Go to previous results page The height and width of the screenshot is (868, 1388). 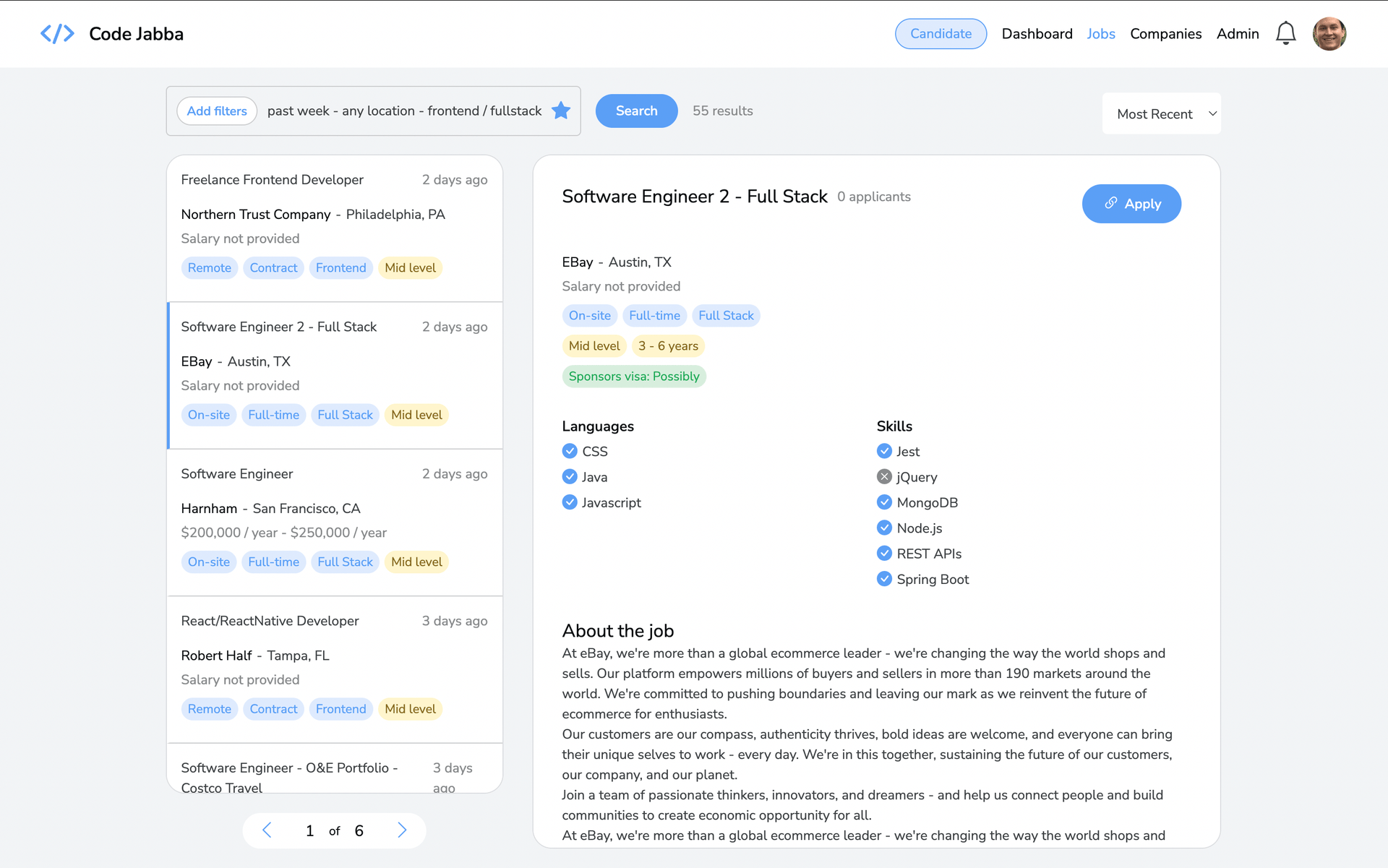[x=267, y=830]
